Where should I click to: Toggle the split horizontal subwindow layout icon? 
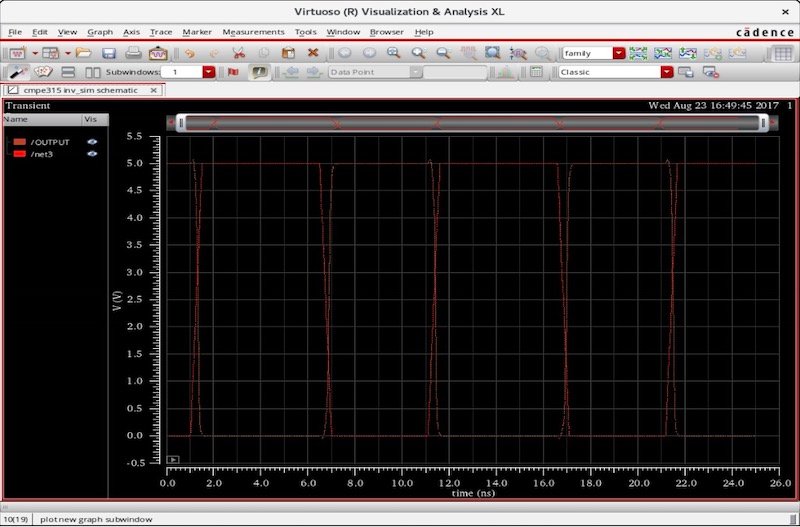click(68, 72)
